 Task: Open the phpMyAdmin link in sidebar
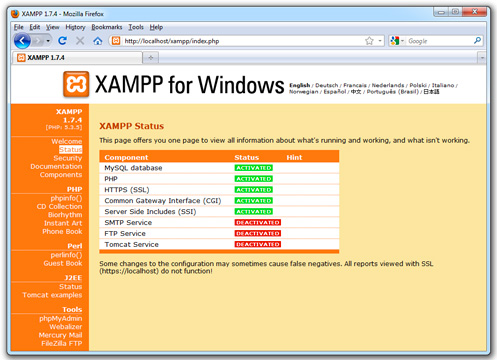pyautogui.click(x=61, y=318)
